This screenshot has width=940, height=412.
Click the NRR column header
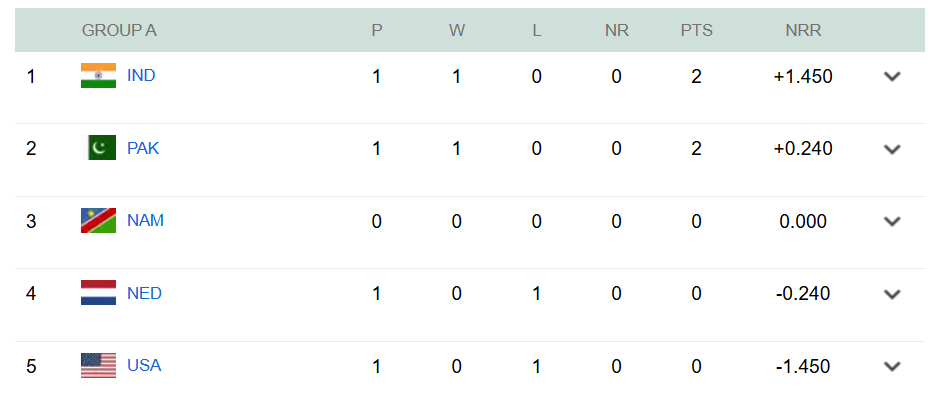coord(803,30)
